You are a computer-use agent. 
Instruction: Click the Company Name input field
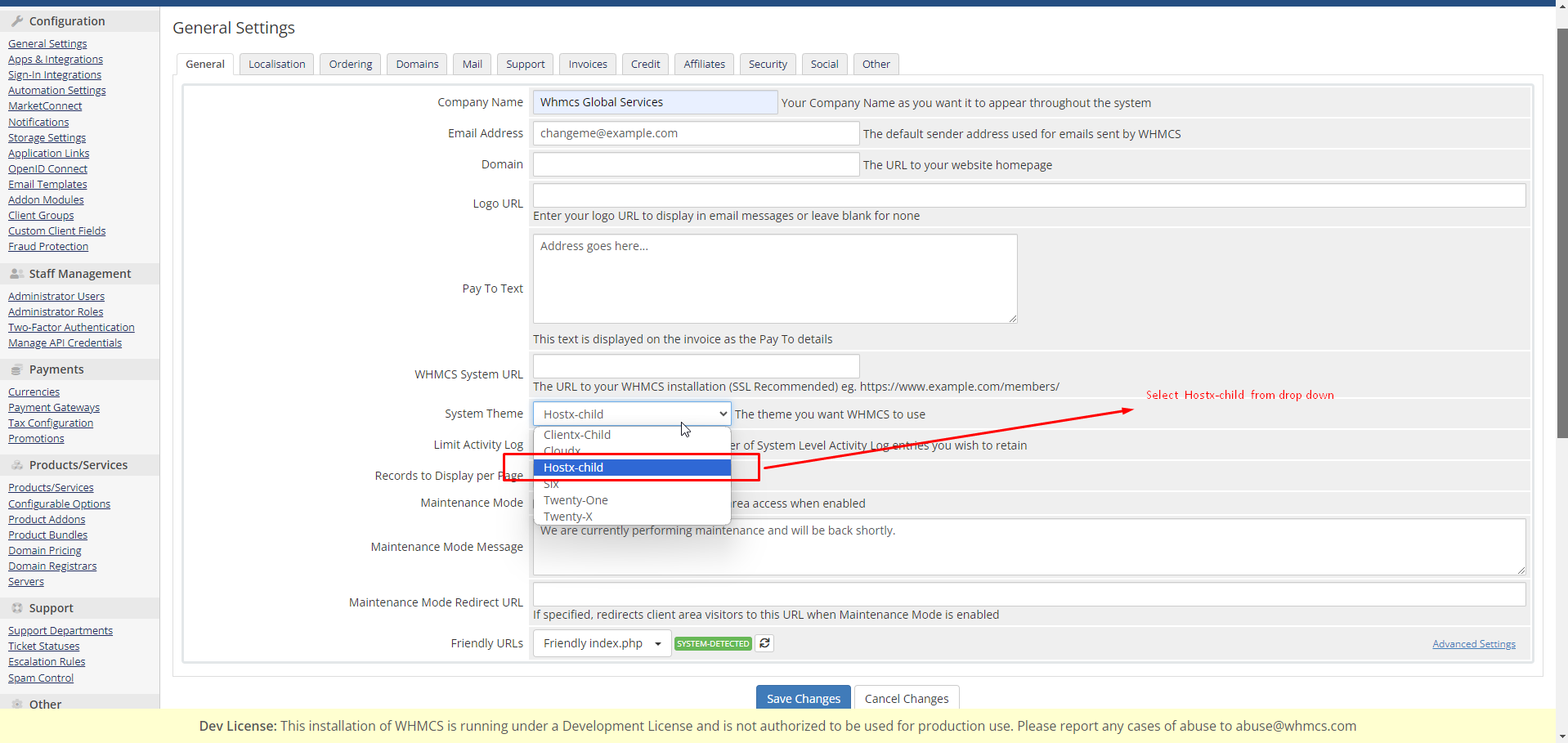(655, 102)
